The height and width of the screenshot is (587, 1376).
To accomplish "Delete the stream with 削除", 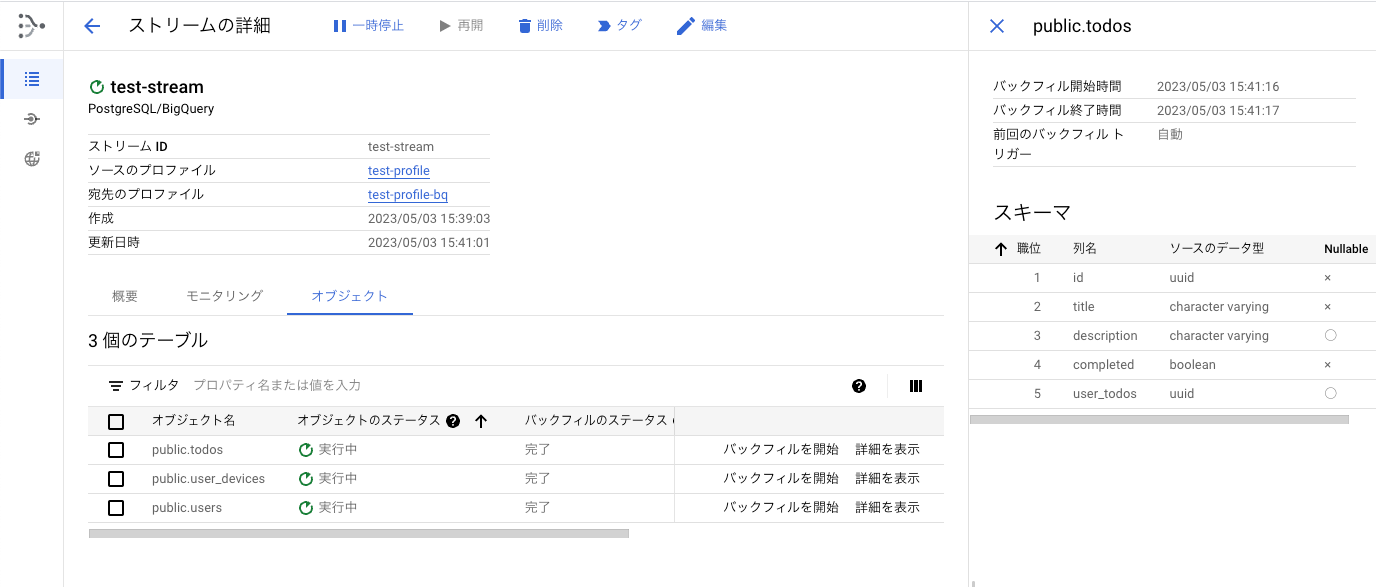I will [x=540, y=26].
